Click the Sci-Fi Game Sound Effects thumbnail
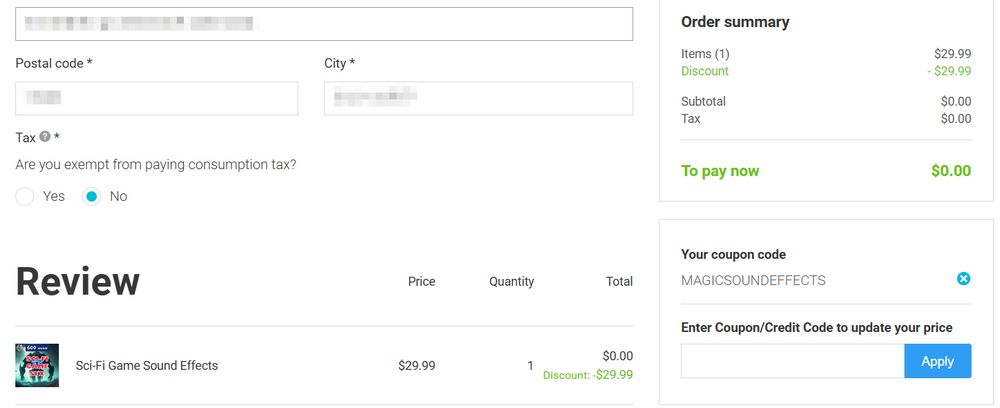The width and height of the screenshot is (1000, 408). [x=37, y=365]
